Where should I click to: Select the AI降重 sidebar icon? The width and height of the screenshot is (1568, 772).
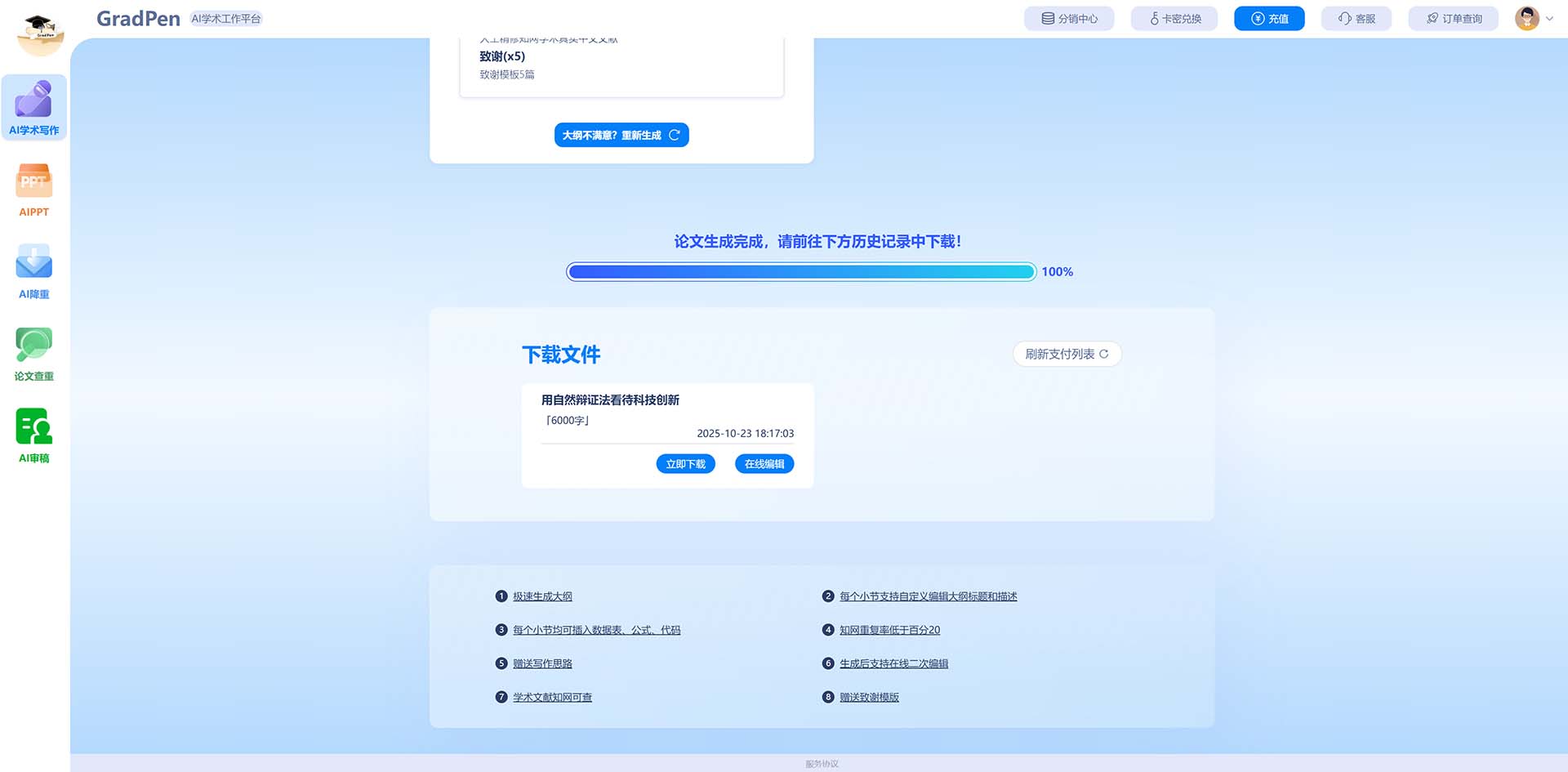33,262
